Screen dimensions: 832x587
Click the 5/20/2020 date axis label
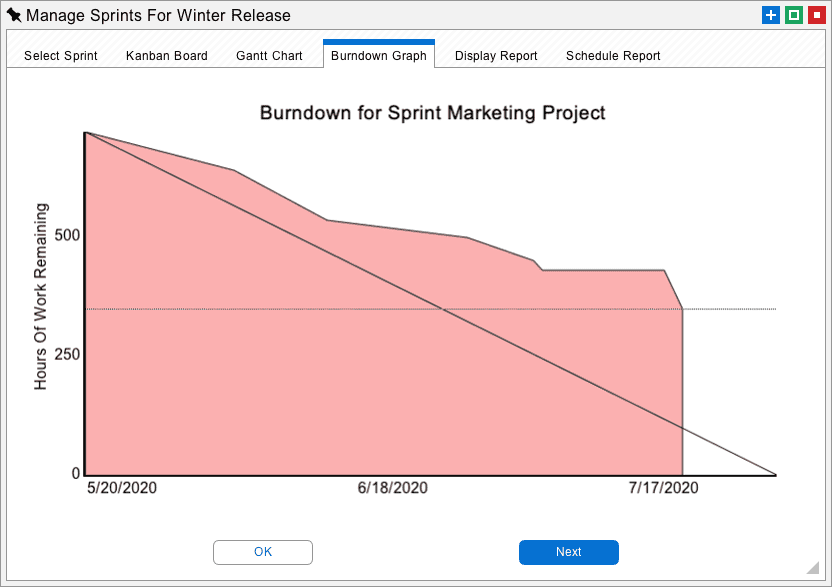tap(122, 488)
